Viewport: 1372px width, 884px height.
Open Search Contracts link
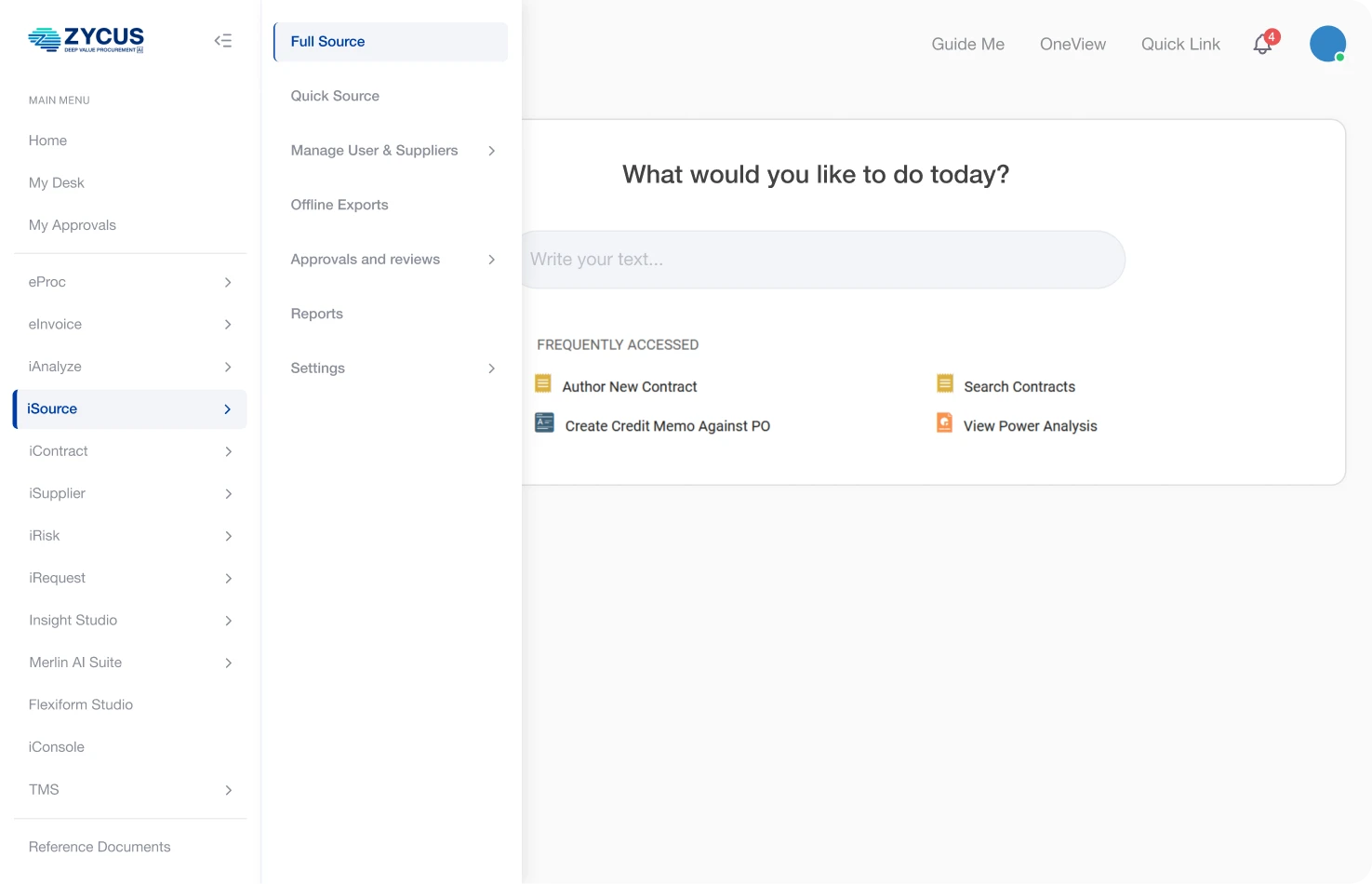coord(1019,387)
